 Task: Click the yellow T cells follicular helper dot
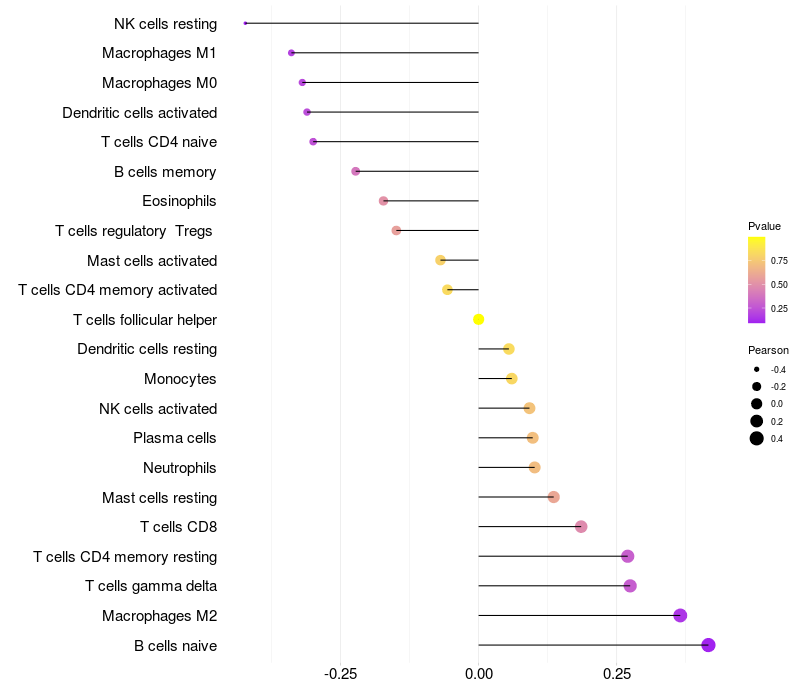(x=479, y=319)
